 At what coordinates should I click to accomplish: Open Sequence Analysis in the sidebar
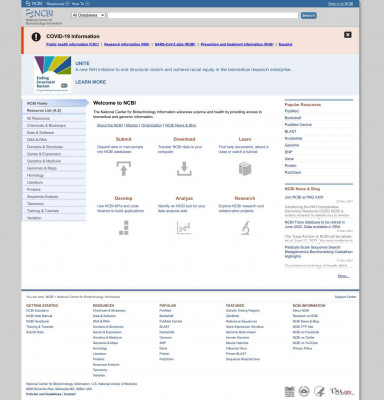(53, 197)
